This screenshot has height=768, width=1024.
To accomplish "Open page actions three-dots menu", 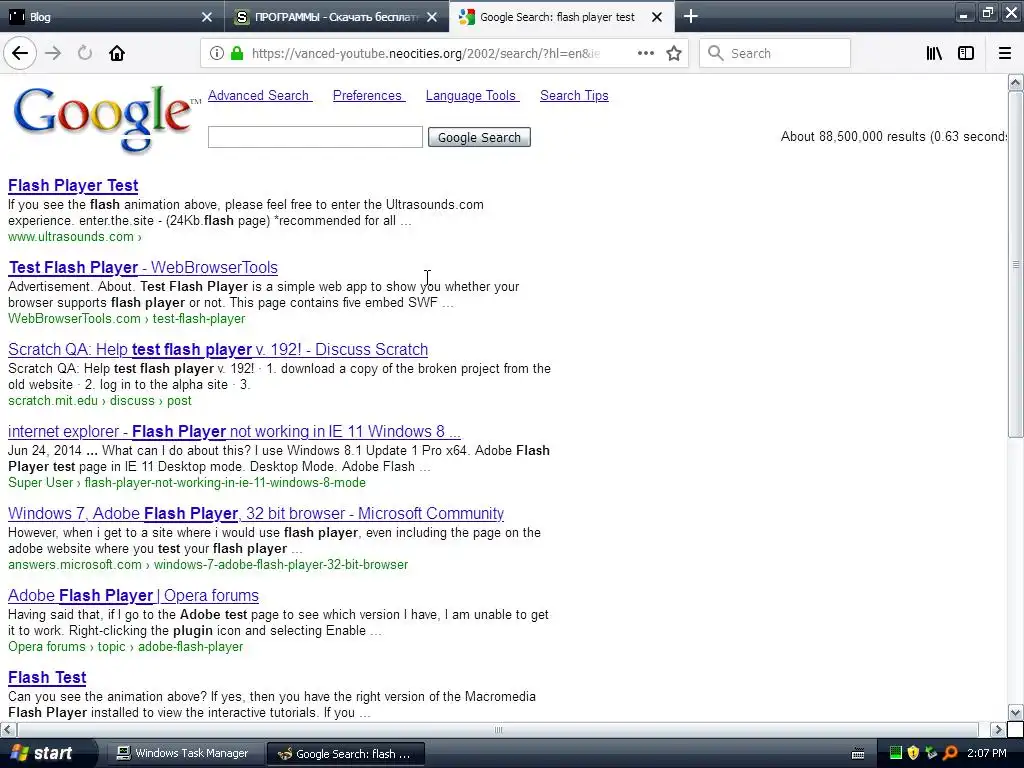I will point(645,53).
